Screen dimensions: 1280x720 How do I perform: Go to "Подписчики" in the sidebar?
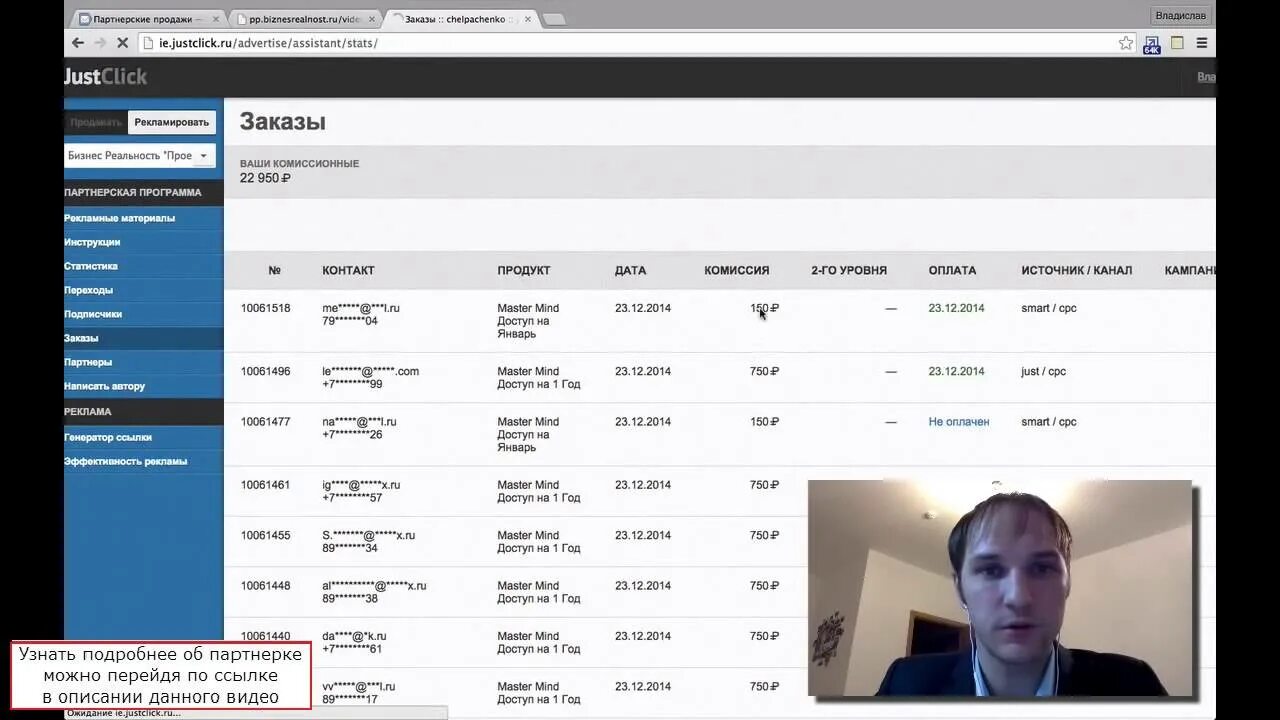[x=93, y=314]
